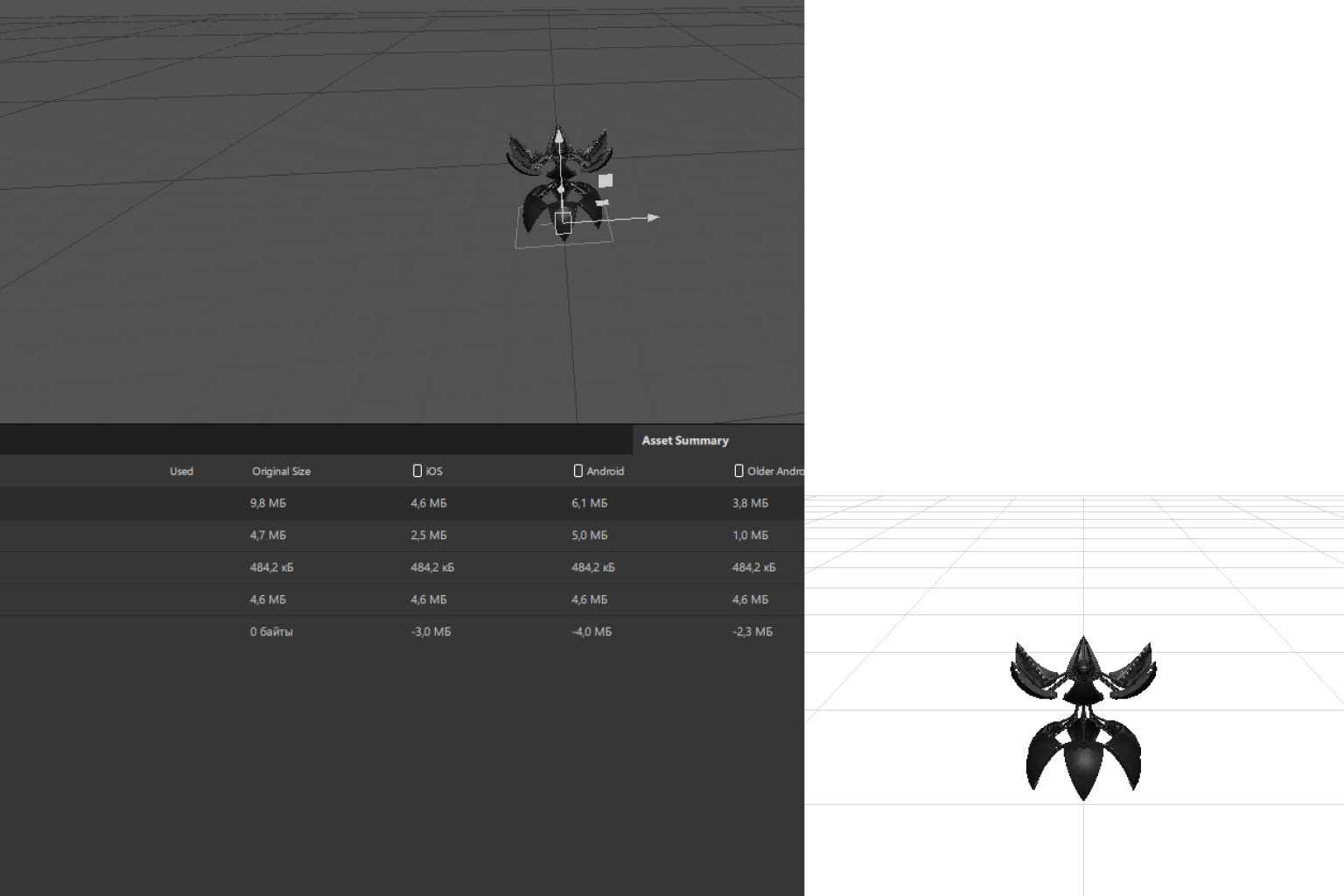Image resolution: width=1344 pixels, height=896 pixels.
Task: Click the Older Android device icon
Action: click(738, 471)
